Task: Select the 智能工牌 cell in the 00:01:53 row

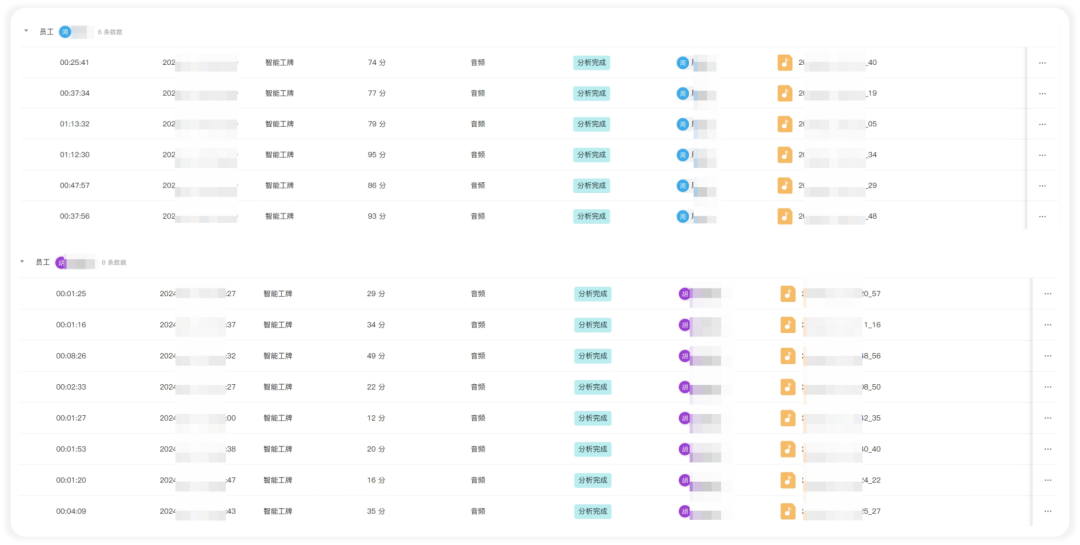Action: tap(278, 449)
